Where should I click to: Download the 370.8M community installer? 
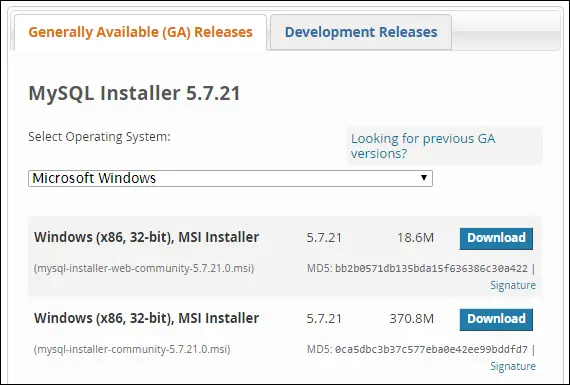(x=496, y=319)
